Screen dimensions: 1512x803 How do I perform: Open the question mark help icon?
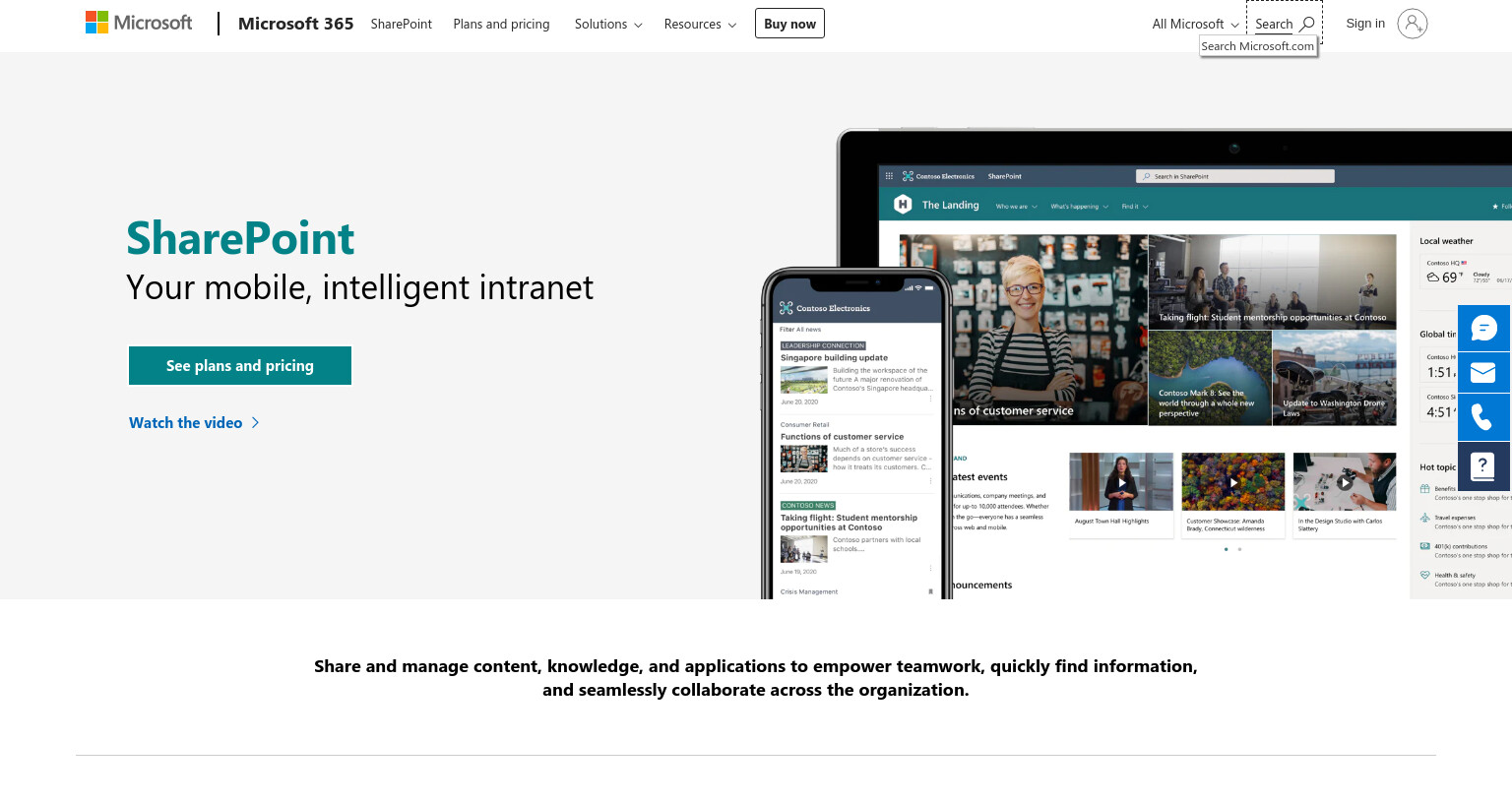[x=1483, y=465]
